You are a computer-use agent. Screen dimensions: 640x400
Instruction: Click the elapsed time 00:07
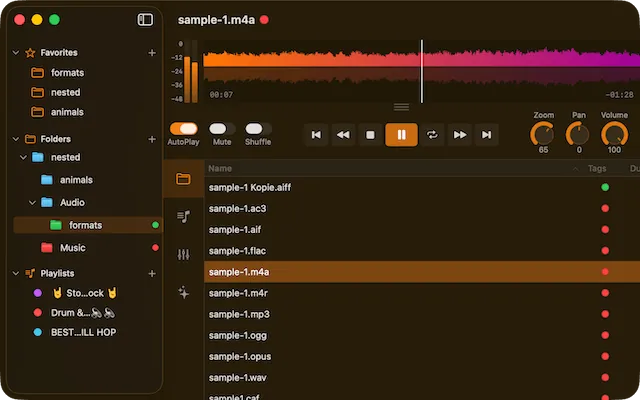coord(221,95)
